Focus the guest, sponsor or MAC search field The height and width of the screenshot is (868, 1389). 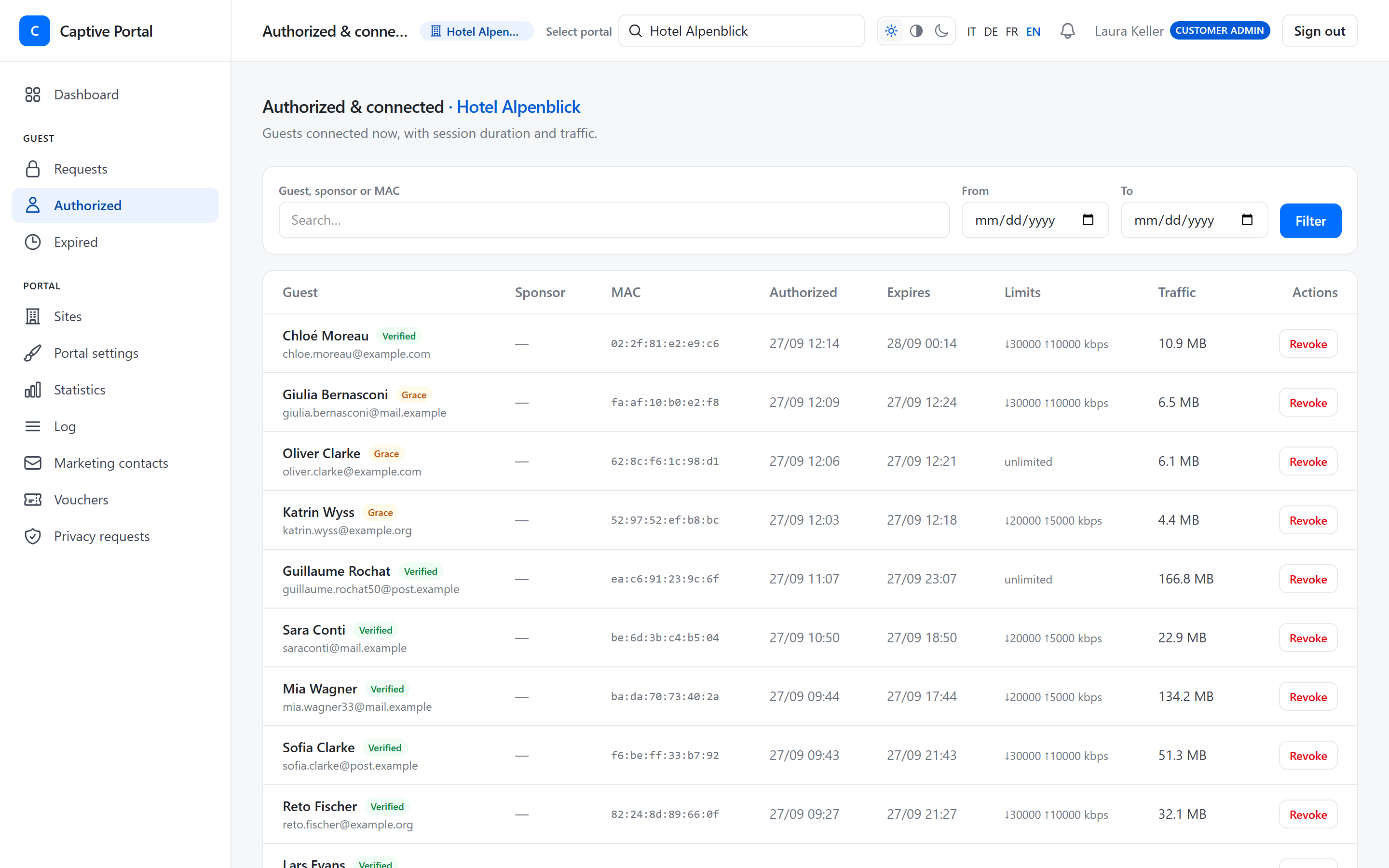pos(614,220)
